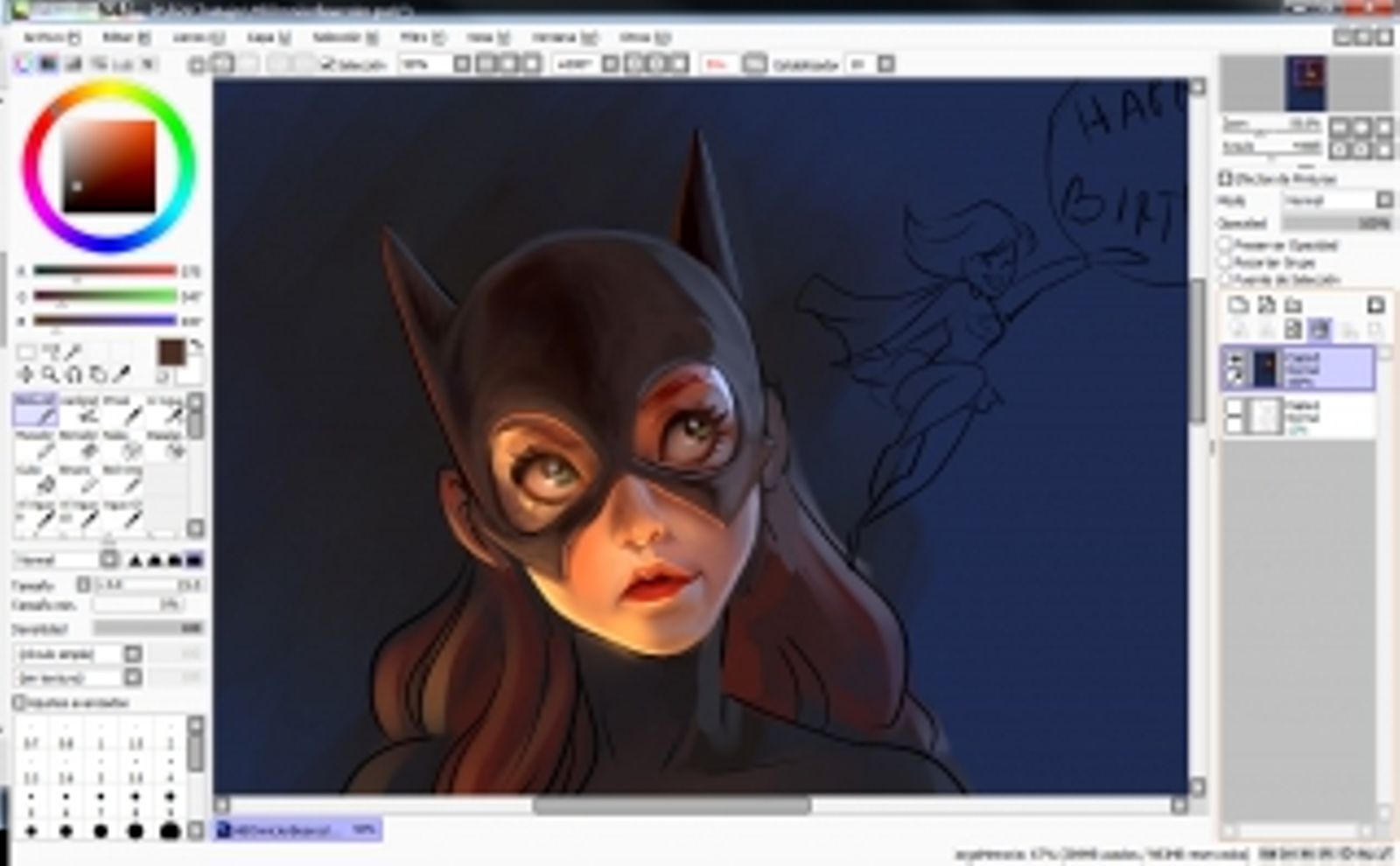
Task: Create a new layer folder
Action: tap(1293, 305)
